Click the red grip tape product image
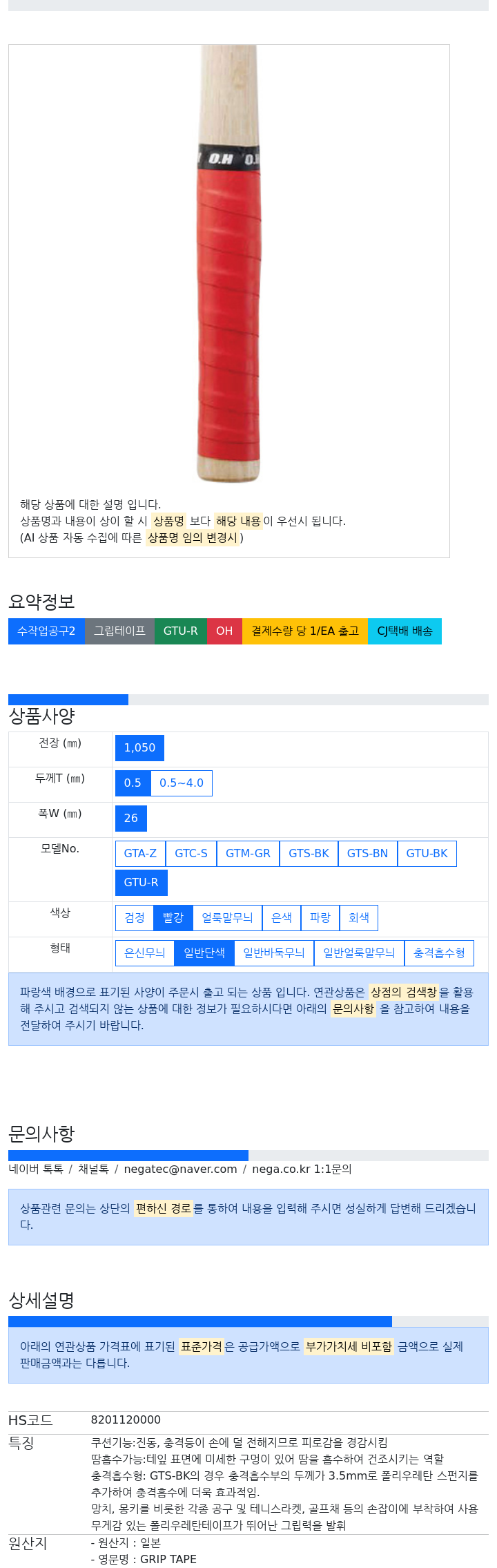 229,264
